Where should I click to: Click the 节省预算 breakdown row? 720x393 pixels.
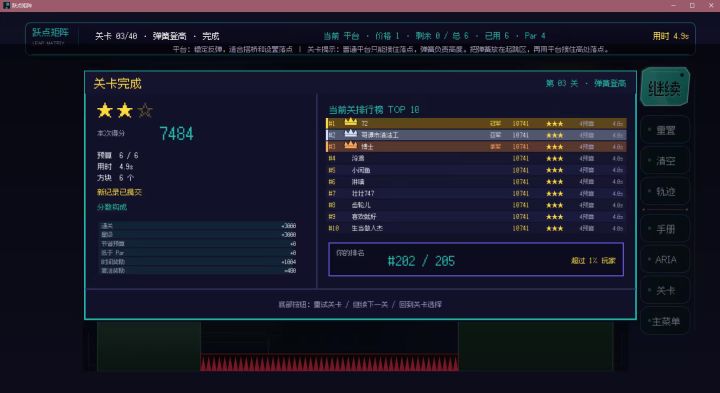click(x=197, y=244)
